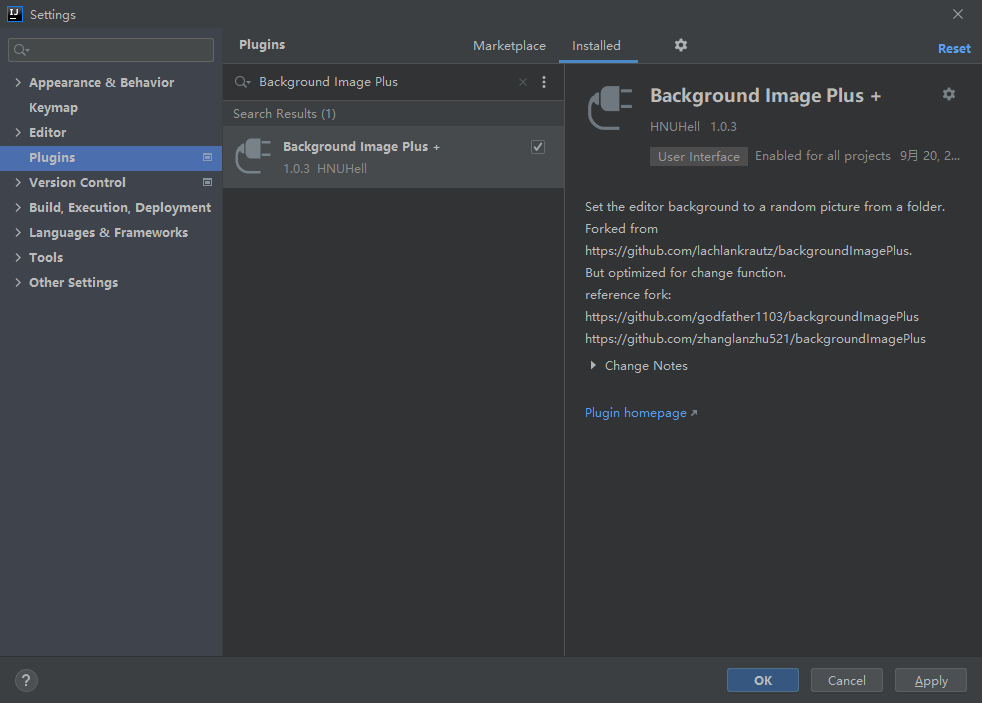Click the gear icon beside plugin title
This screenshot has width=982, height=703.
949,94
